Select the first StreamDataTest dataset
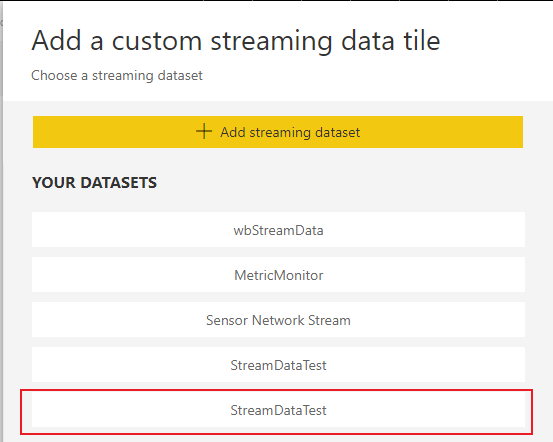Screen dimensions: 553x442 point(278,365)
